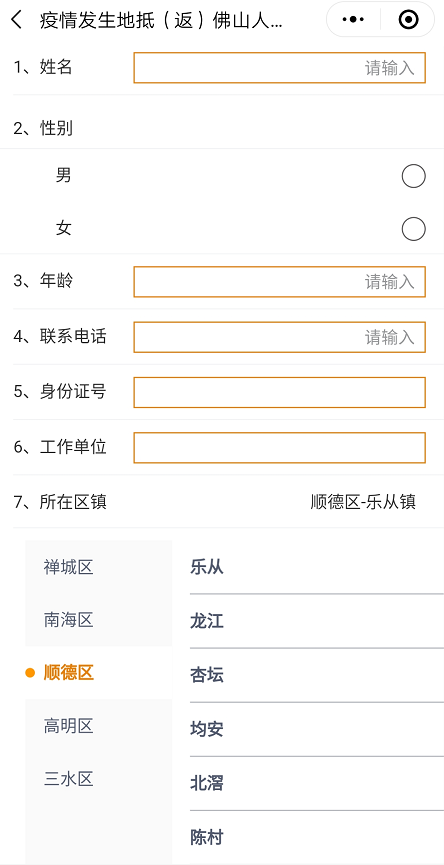Choose 杏坛 town option
444x865 pixels.
point(317,675)
